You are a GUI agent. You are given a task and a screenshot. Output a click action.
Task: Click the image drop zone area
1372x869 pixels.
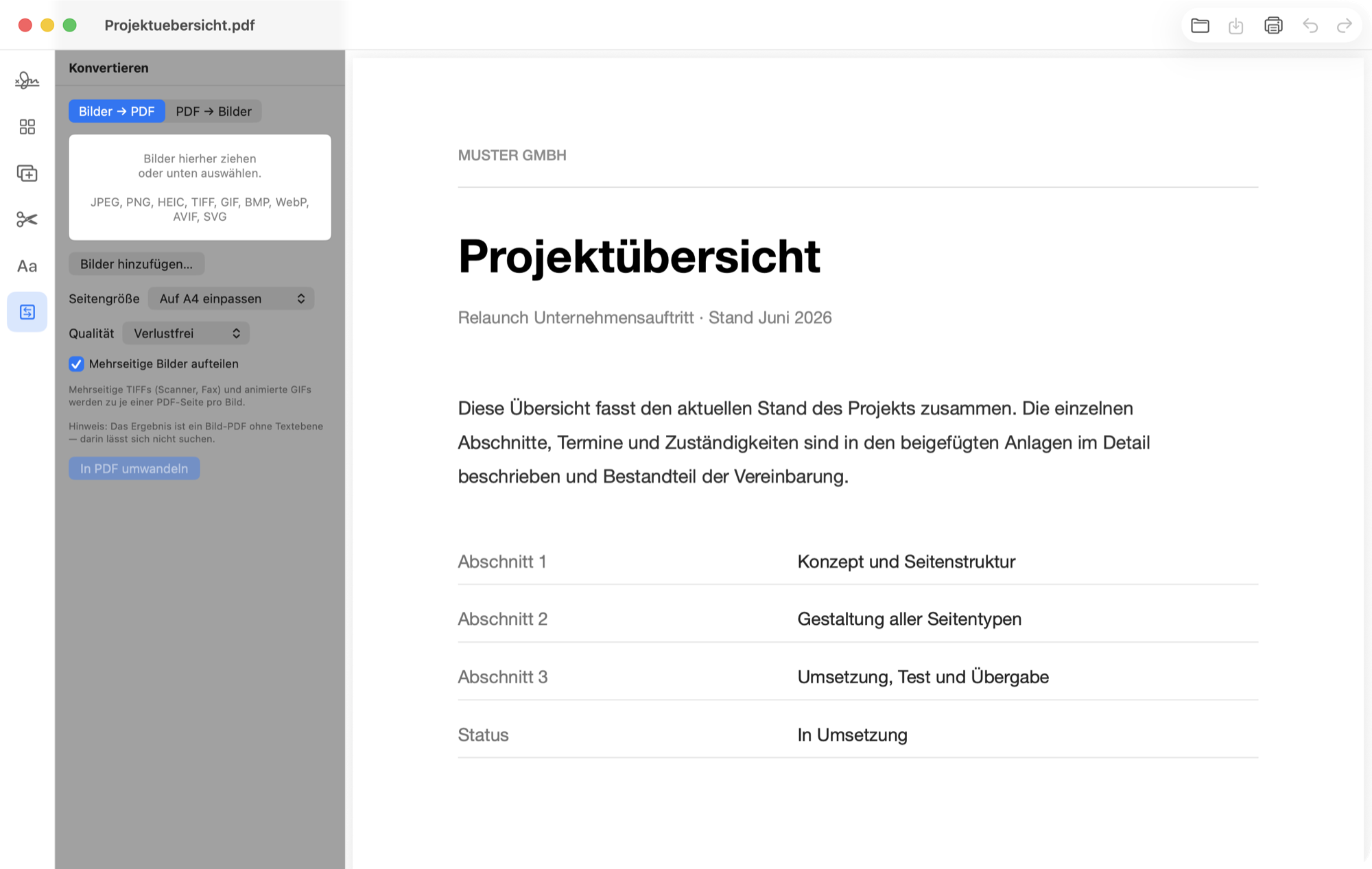[200, 187]
